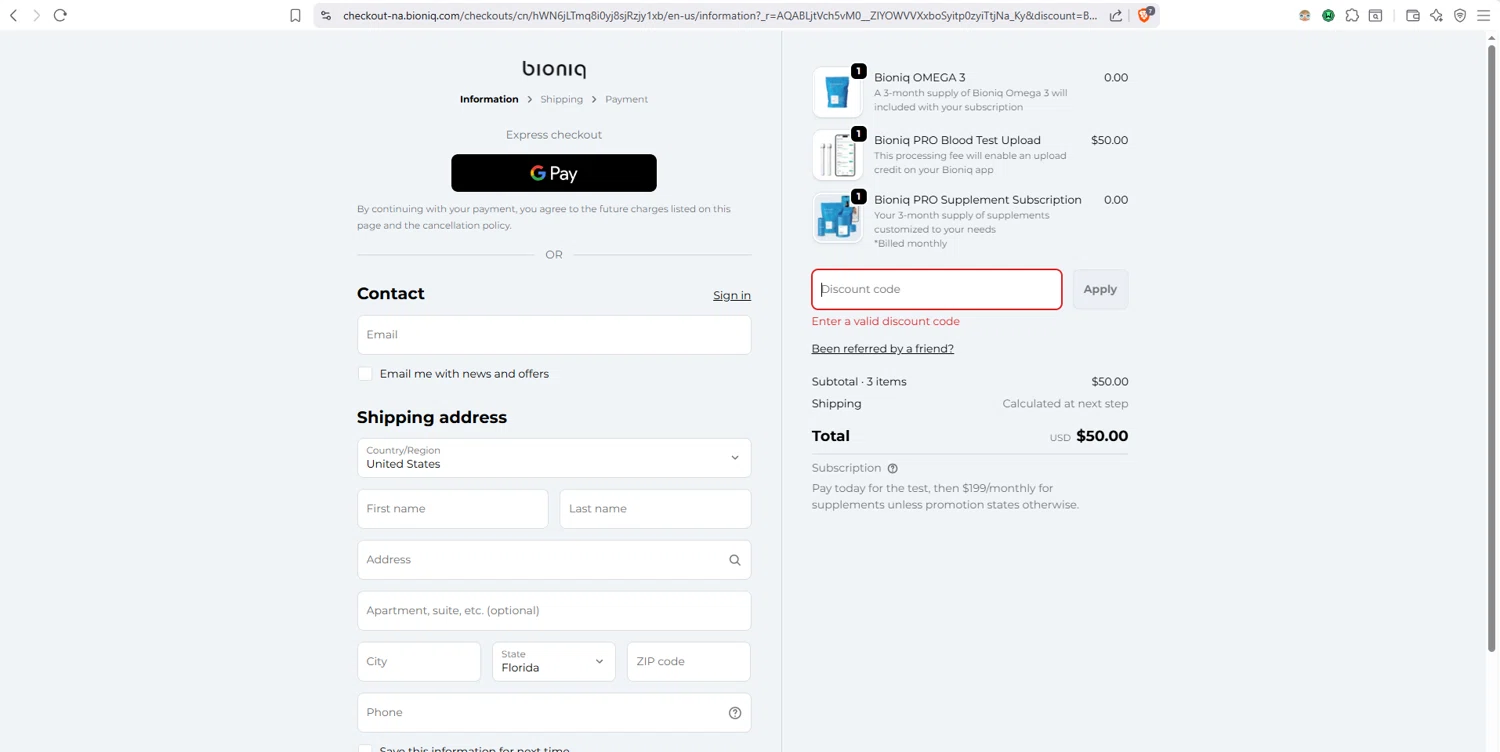Open the Country/Region dropdown
Image resolution: width=1500 pixels, height=752 pixels.
(554, 458)
